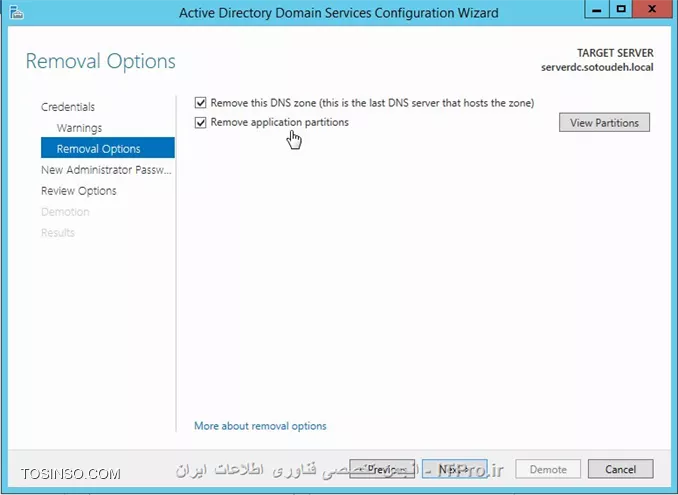The width and height of the screenshot is (678, 495).
Task: Open More about removal options link
Action: 260,426
